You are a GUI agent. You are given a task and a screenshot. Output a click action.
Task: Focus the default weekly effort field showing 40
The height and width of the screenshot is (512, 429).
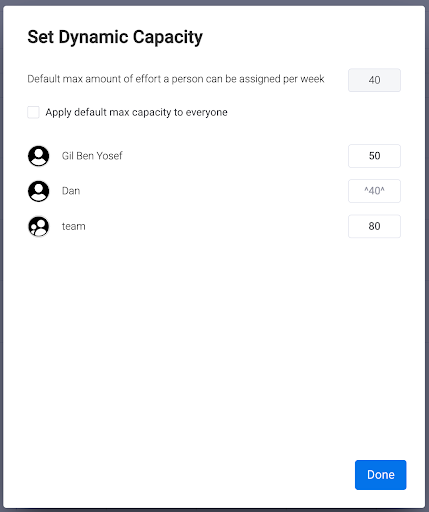(374, 80)
